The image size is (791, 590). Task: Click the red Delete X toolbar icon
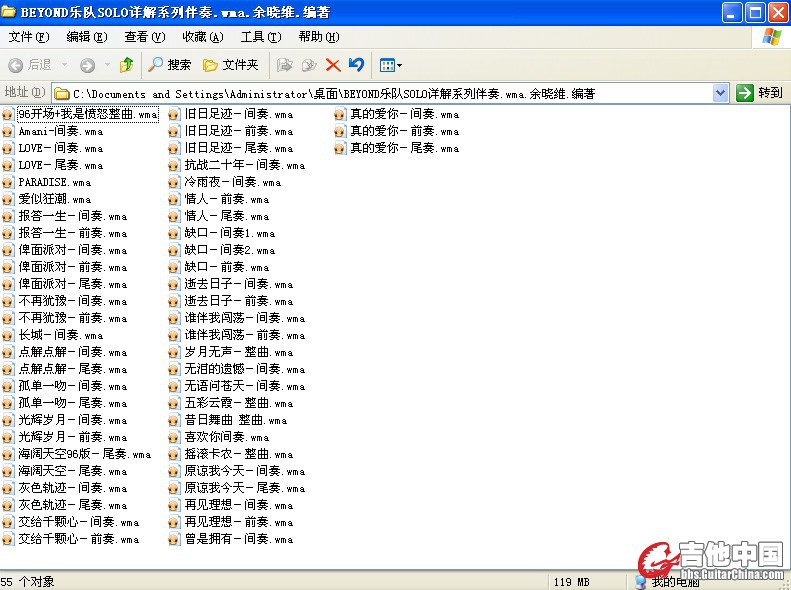[x=333, y=65]
